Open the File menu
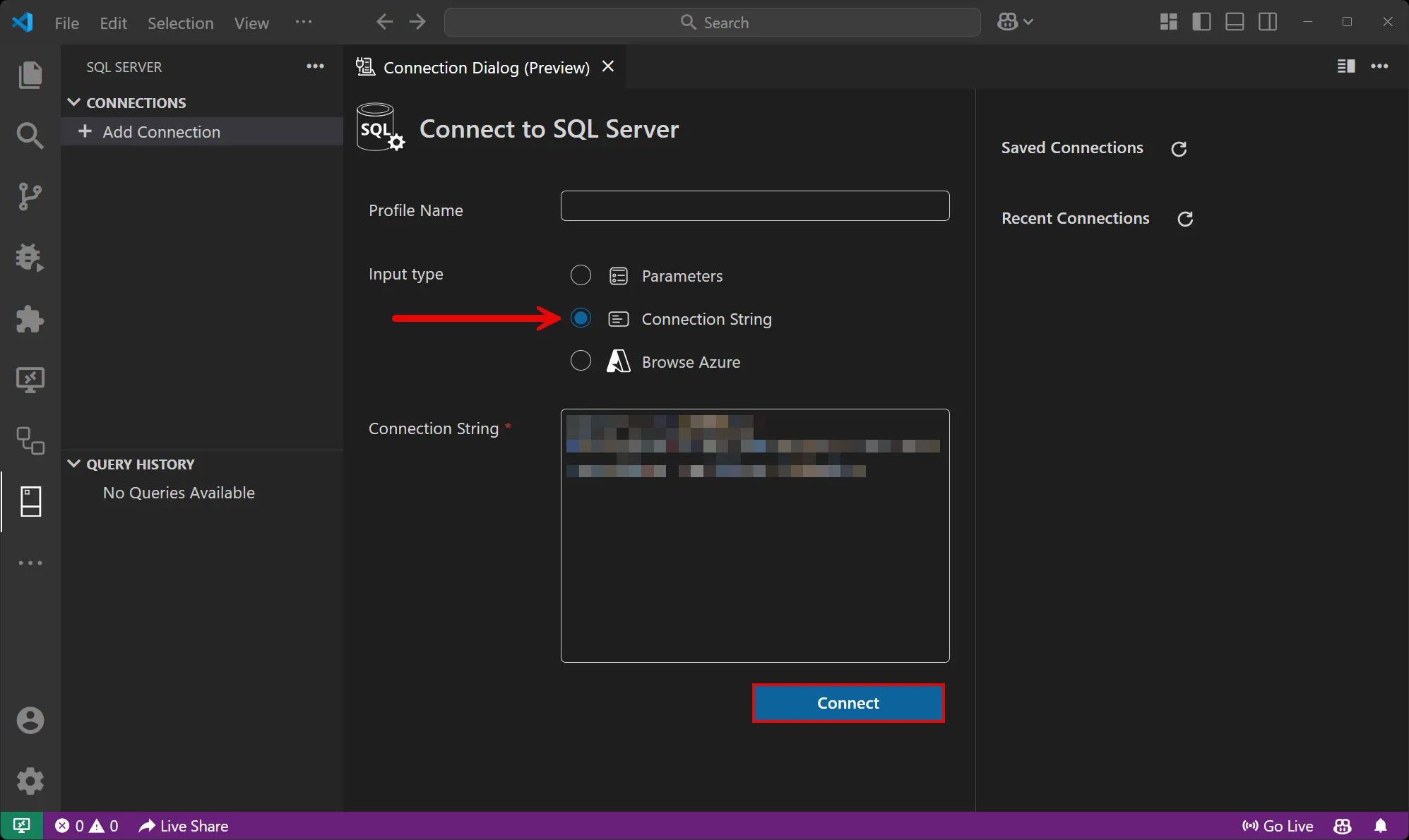 tap(66, 23)
